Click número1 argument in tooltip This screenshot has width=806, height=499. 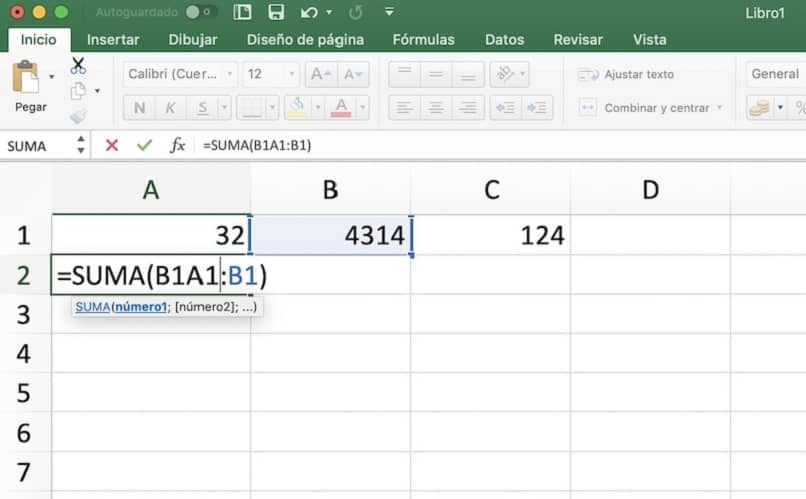coord(141,307)
